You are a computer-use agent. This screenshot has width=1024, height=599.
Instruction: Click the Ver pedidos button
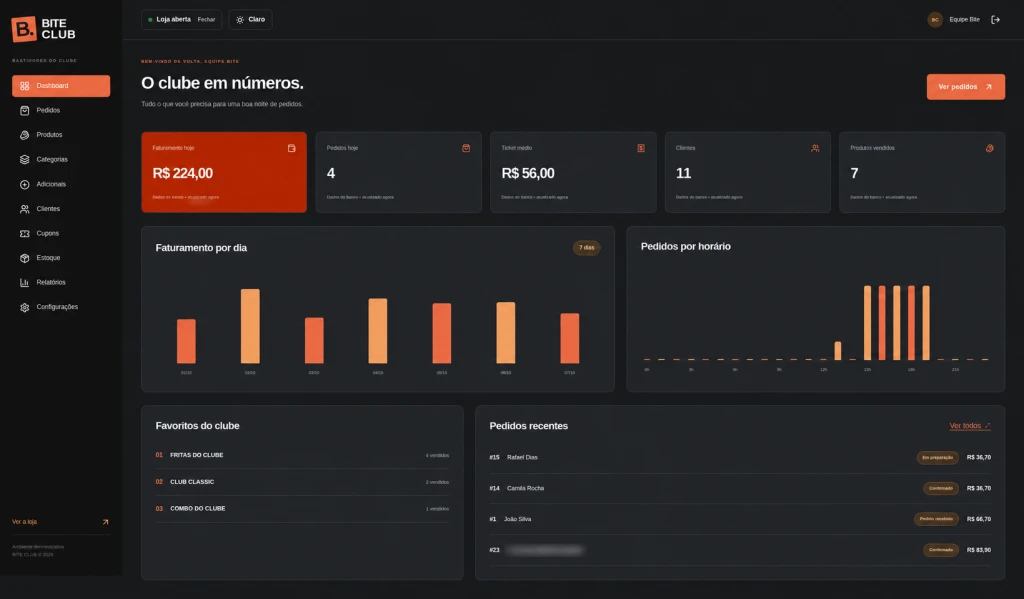click(x=965, y=87)
